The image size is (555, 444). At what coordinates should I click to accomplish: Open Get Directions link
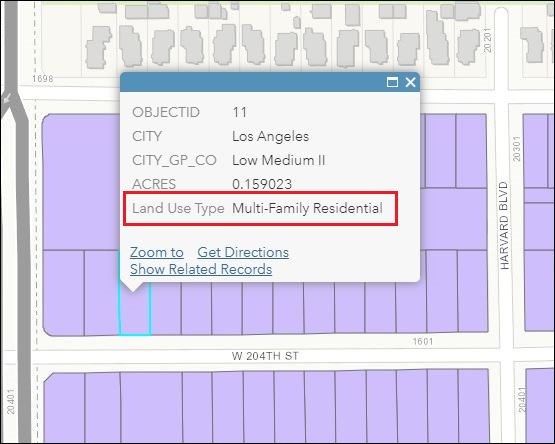[243, 252]
